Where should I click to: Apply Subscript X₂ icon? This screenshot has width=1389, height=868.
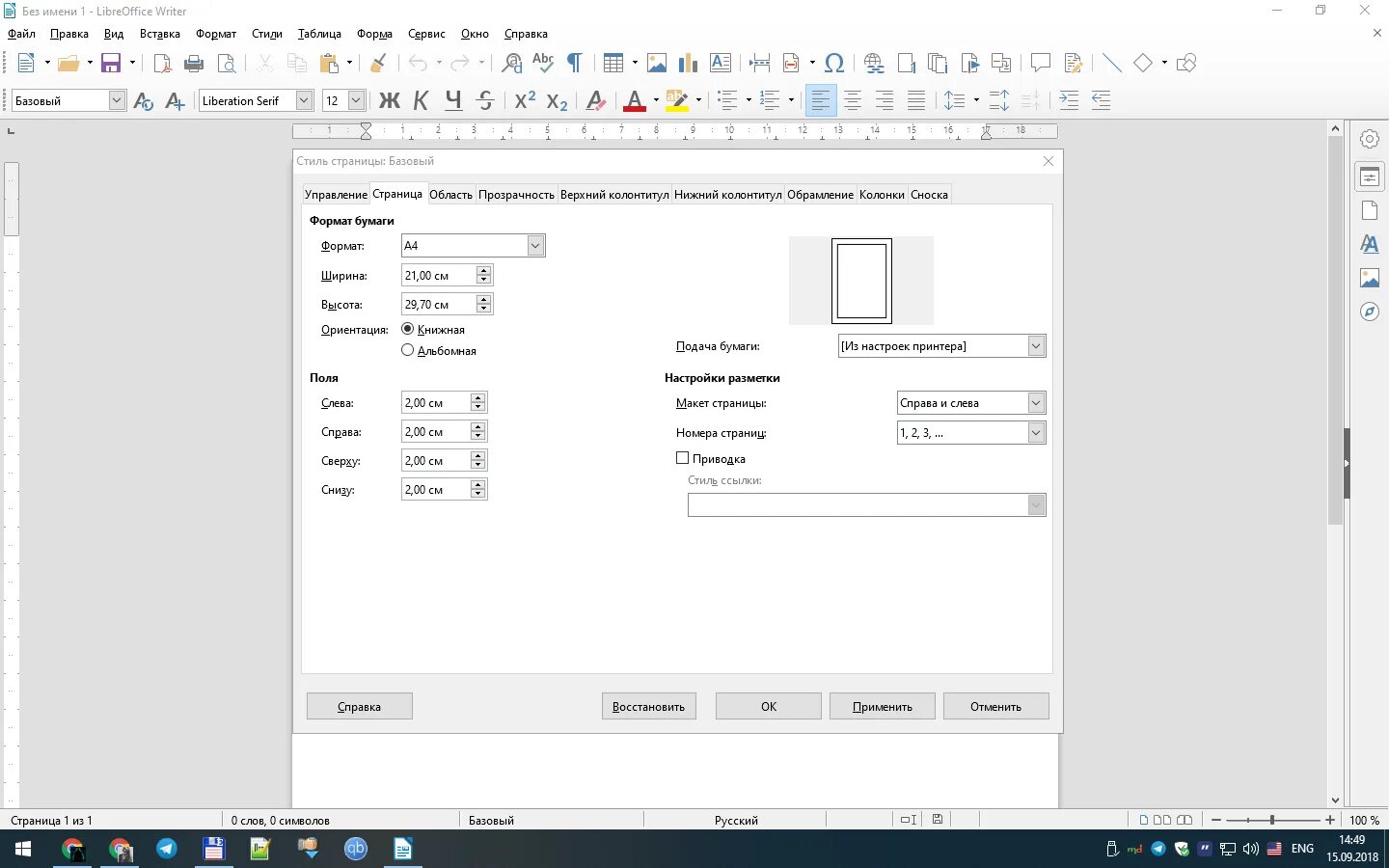(557, 100)
